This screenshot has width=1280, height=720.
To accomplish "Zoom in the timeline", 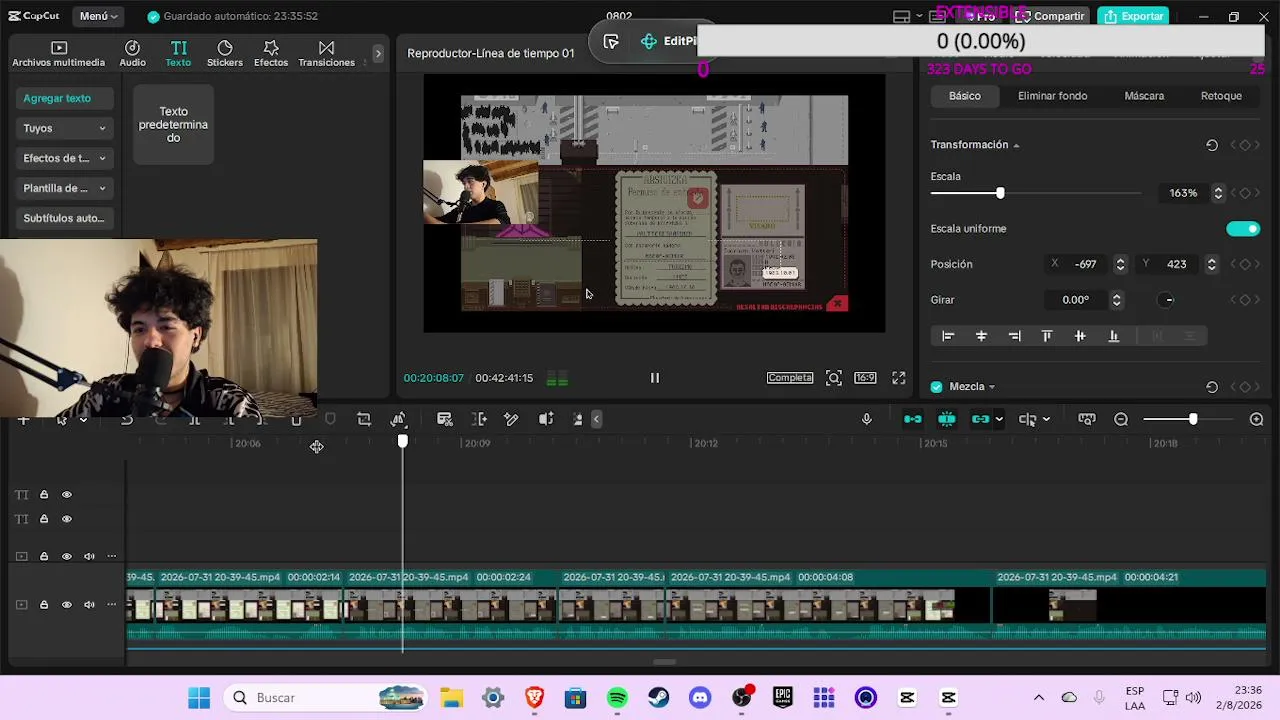I will point(1257,419).
